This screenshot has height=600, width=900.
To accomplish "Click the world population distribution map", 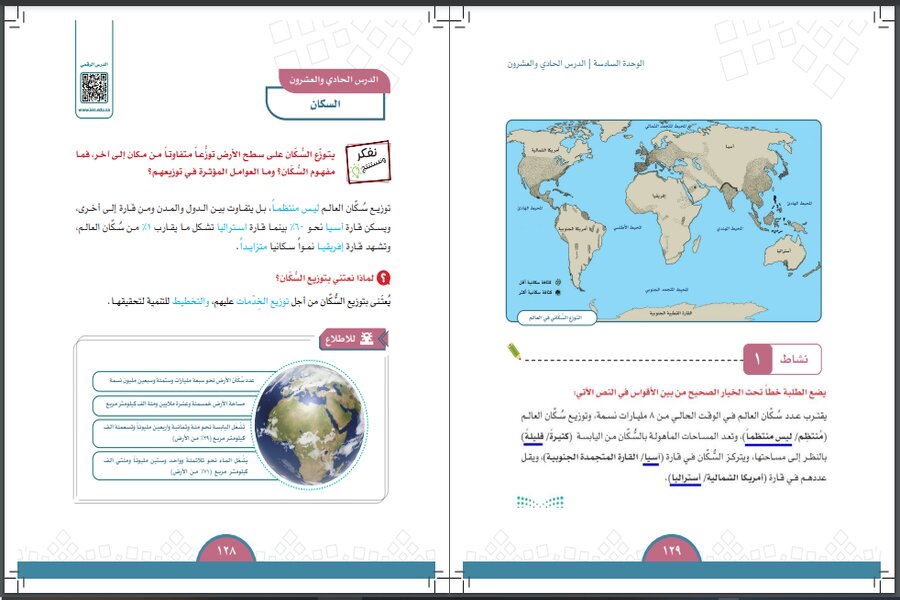I will [664, 221].
